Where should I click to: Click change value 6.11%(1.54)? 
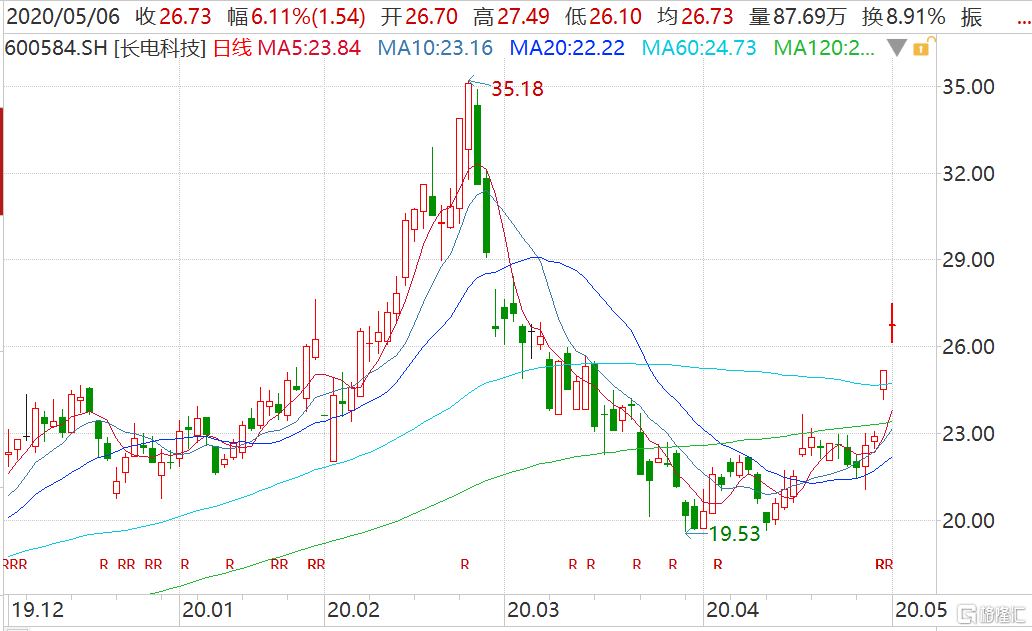coord(308,16)
